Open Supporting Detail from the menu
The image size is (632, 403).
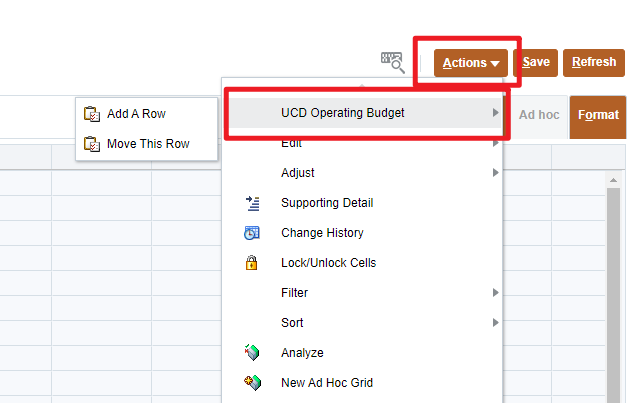(x=327, y=203)
